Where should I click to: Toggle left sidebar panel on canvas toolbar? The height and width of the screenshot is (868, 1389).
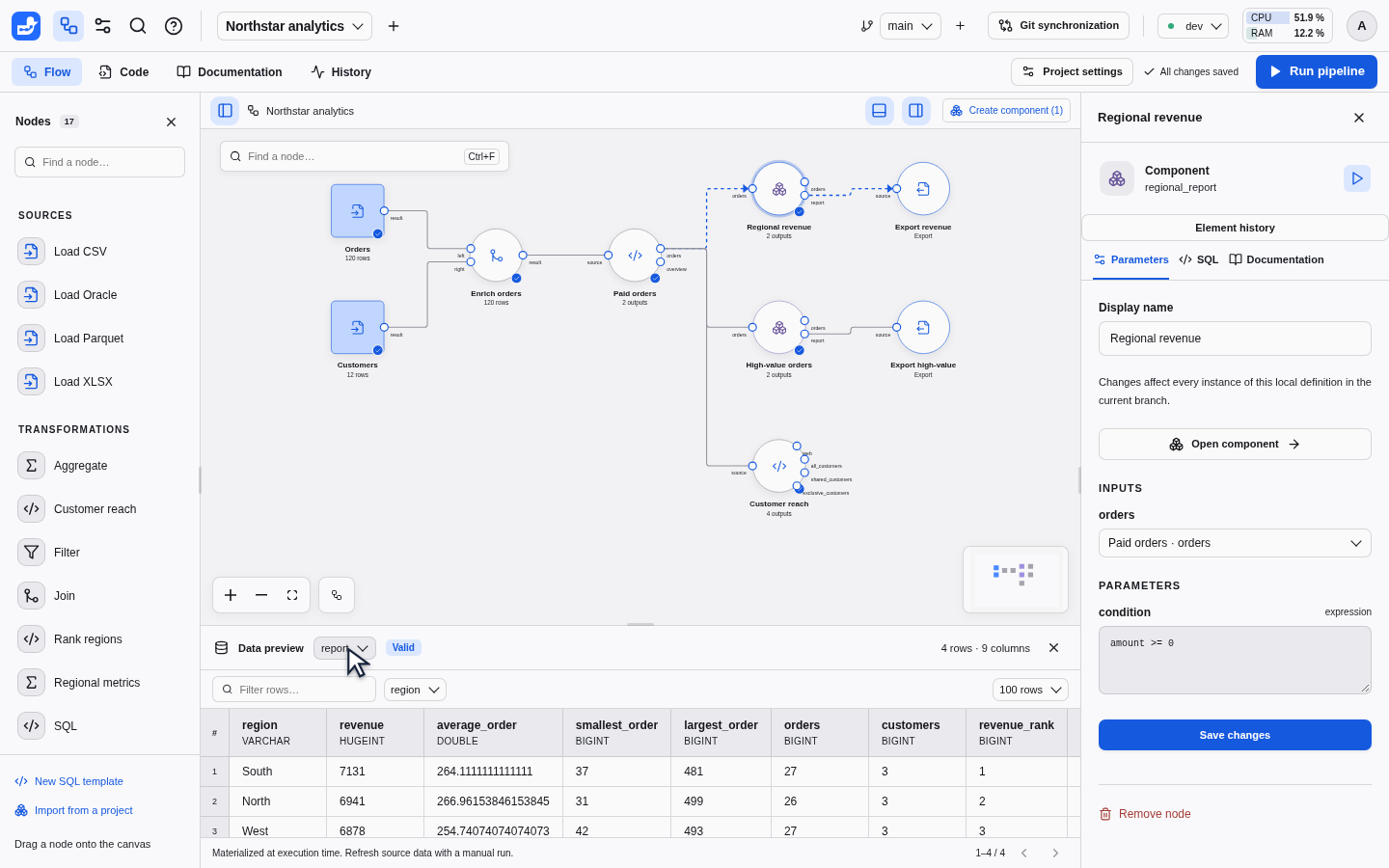coord(225,111)
